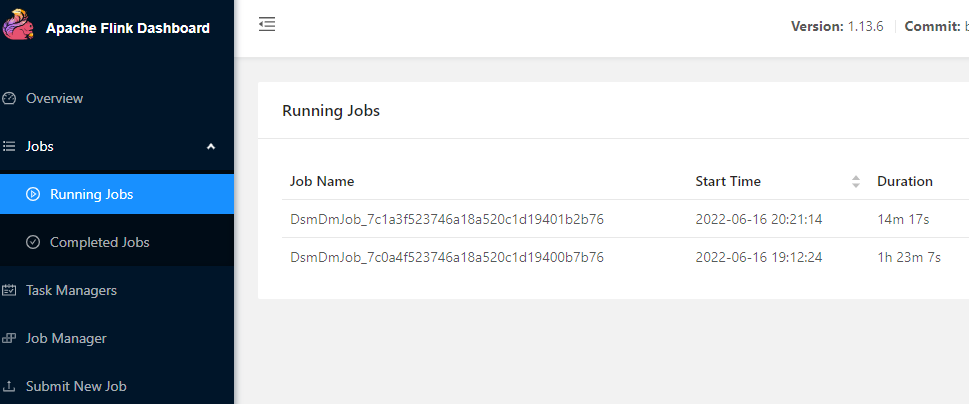Viewport: 969px width, 404px height.
Task: Click the Overview dashboard gauge icon
Action: 9,98
